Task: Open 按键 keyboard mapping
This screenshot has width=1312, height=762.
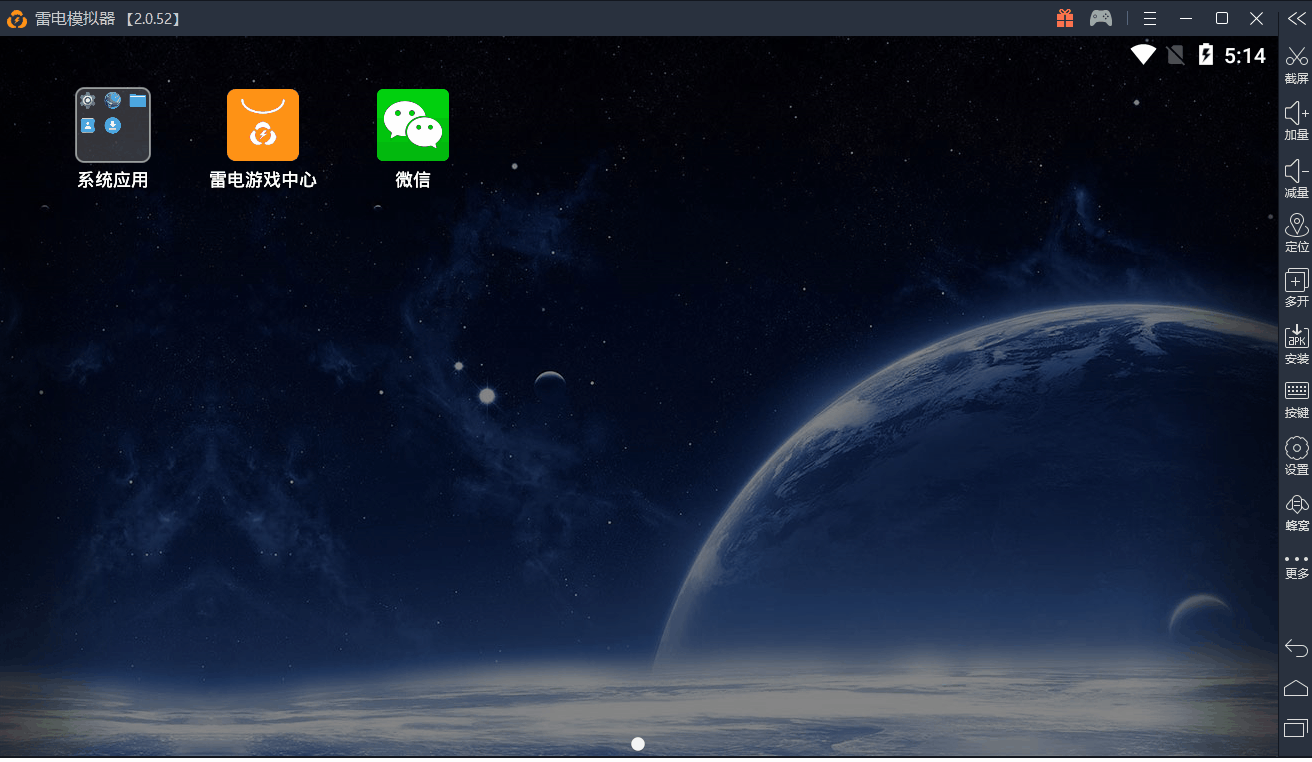Action: tap(1297, 399)
